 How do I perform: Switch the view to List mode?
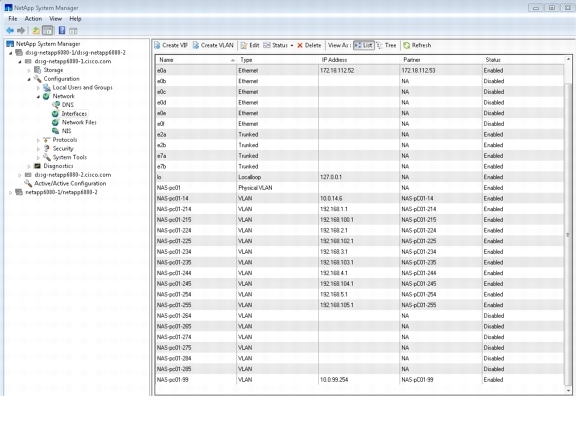tap(364, 45)
